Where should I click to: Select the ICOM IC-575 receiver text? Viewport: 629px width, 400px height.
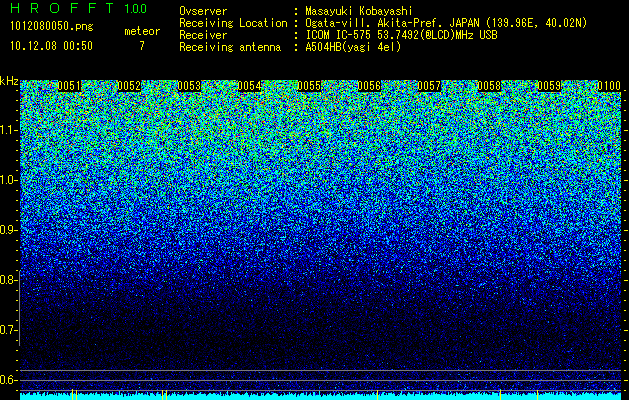[x=401, y=35]
